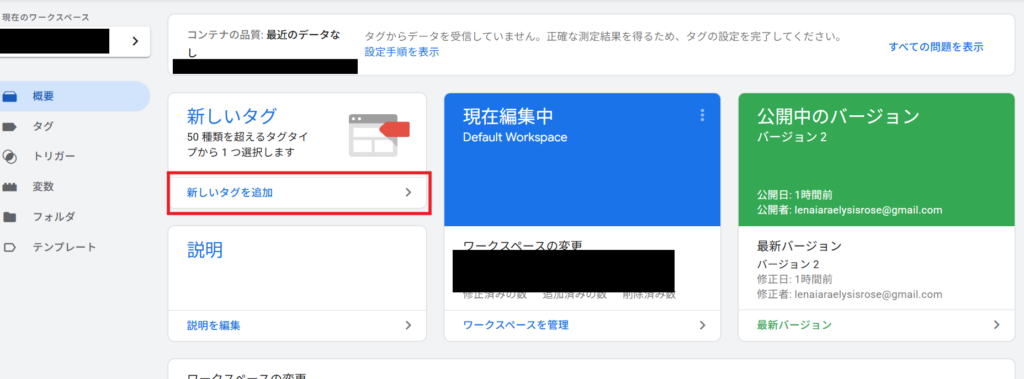Click すべての問題を表示 link
The width and height of the screenshot is (1024, 379).
click(936, 47)
